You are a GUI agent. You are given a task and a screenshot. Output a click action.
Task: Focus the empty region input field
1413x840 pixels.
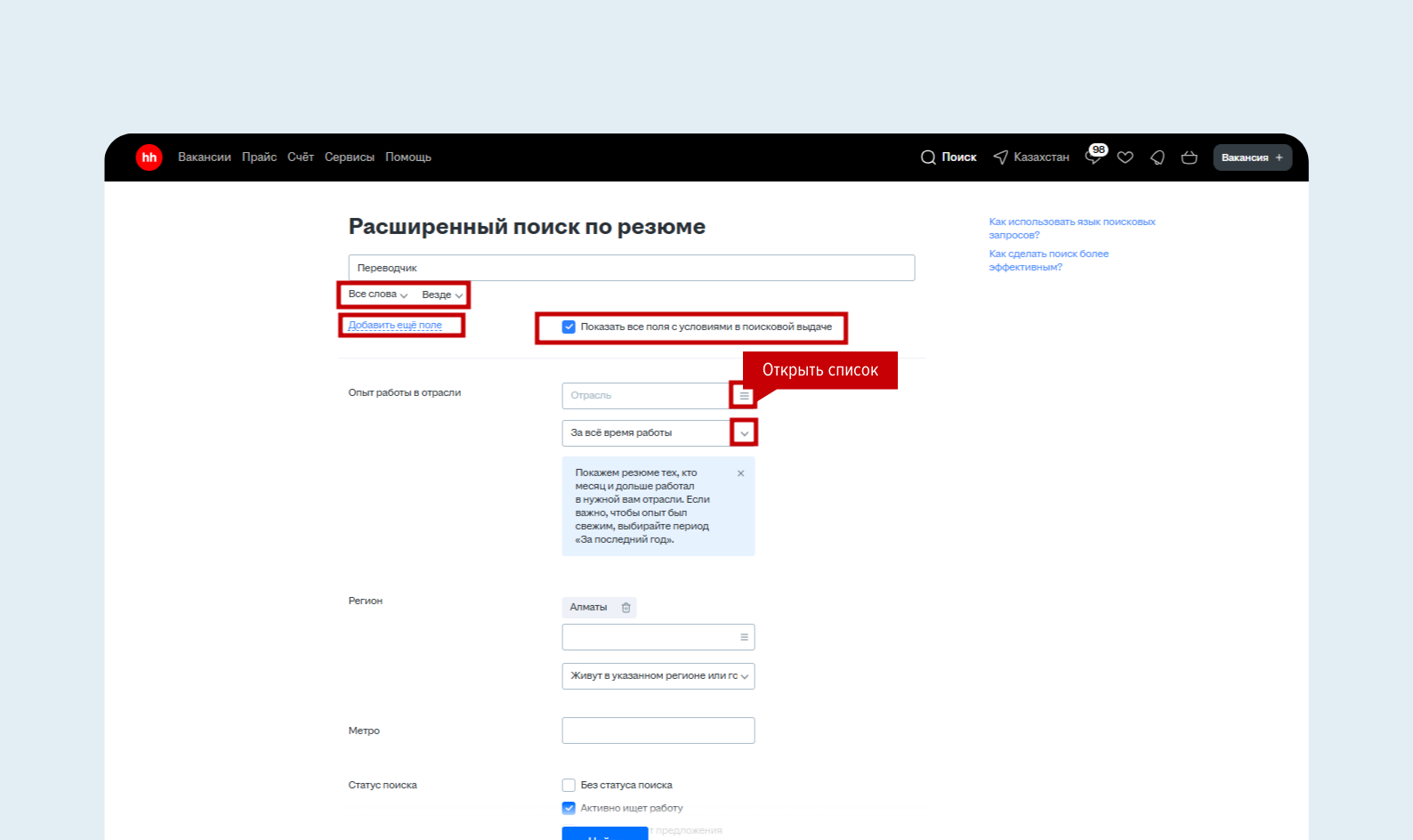point(658,637)
